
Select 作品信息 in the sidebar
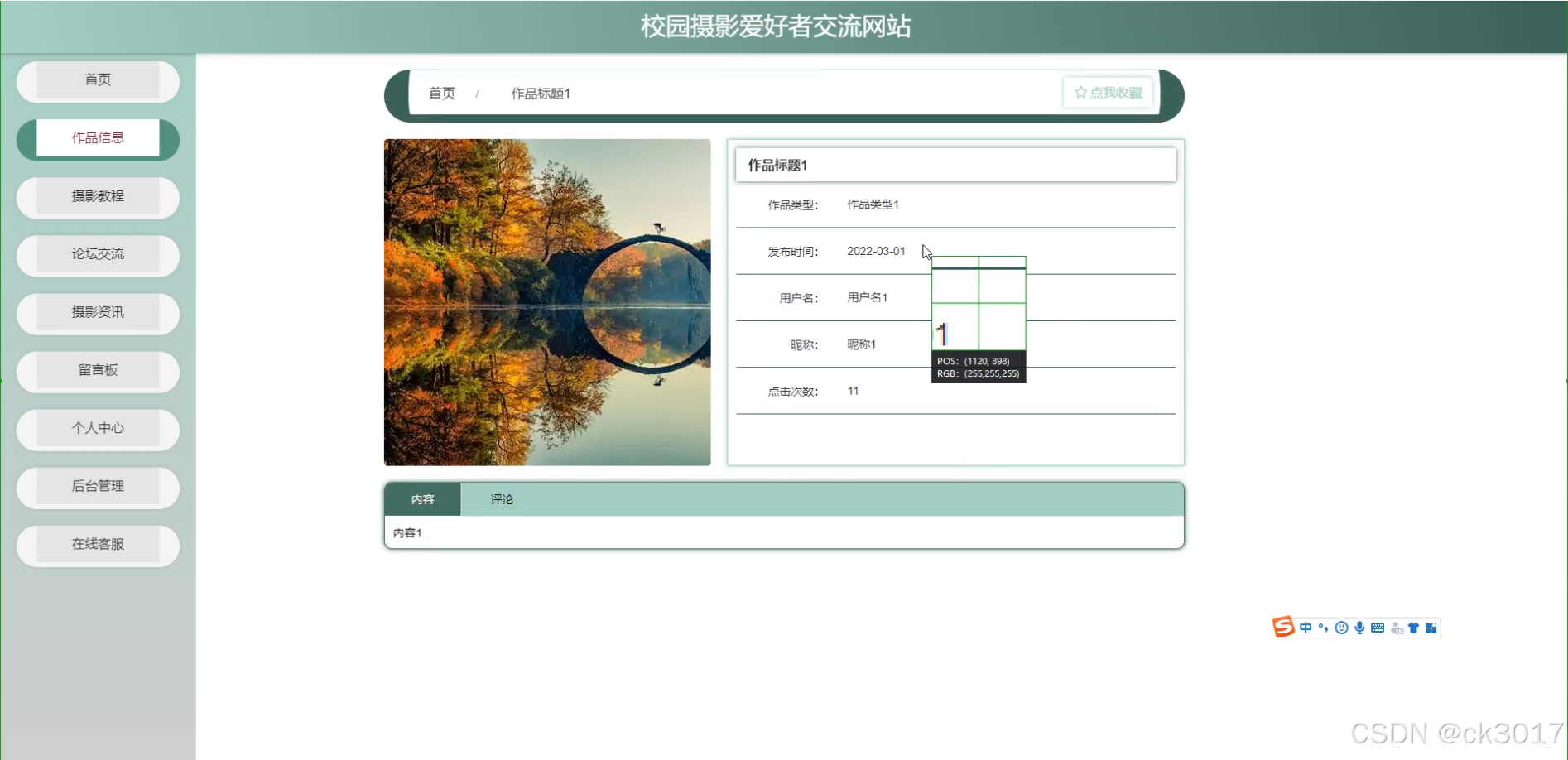98,138
